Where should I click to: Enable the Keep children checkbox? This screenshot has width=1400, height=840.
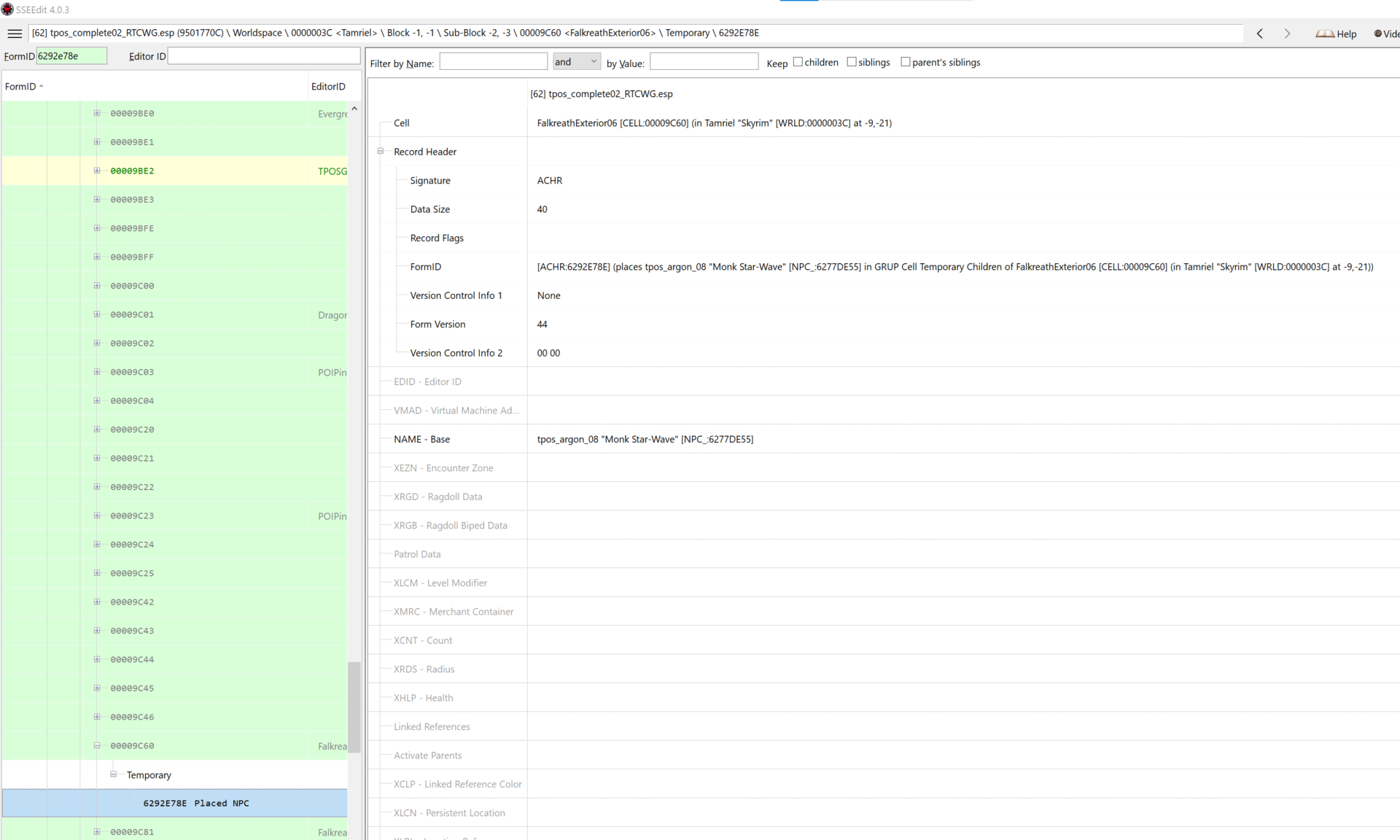tap(798, 62)
